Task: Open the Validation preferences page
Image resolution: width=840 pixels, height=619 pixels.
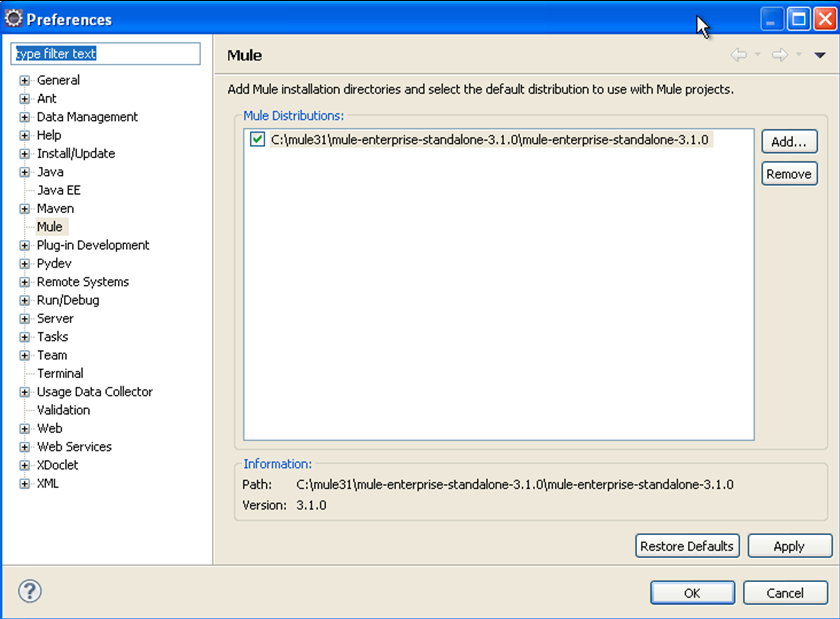Action: (63, 410)
